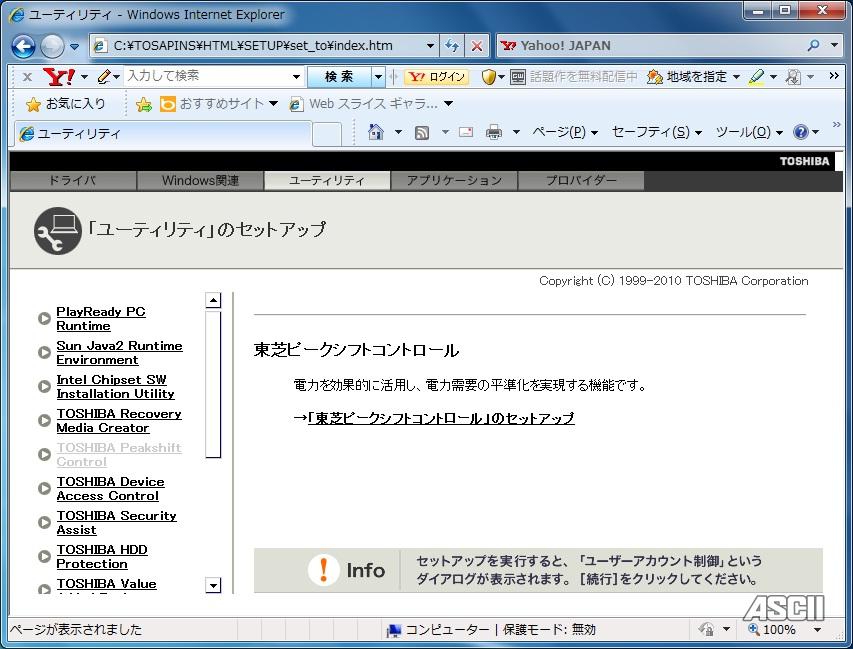Open the TOSHIBA Peakshift Control link
The width and height of the screenshot is (853, 649).
(119, 455)
